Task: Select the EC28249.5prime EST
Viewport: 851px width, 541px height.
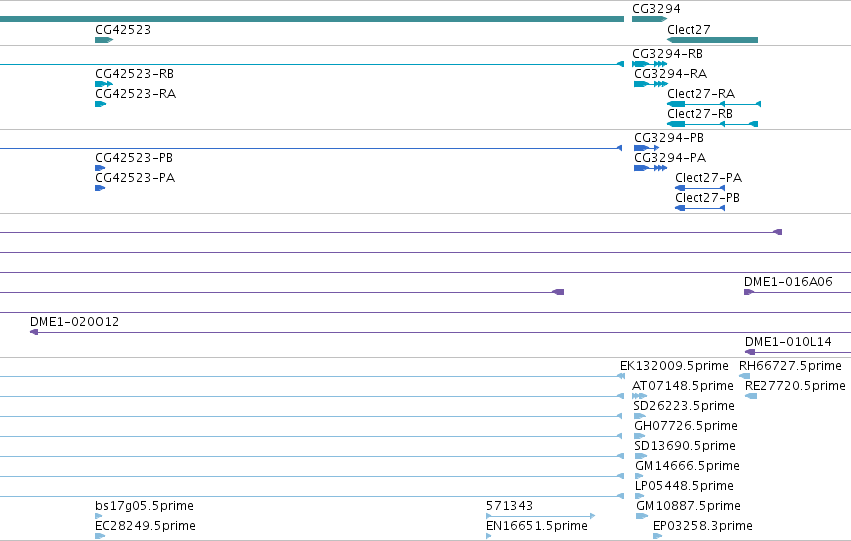Action: 145,526
